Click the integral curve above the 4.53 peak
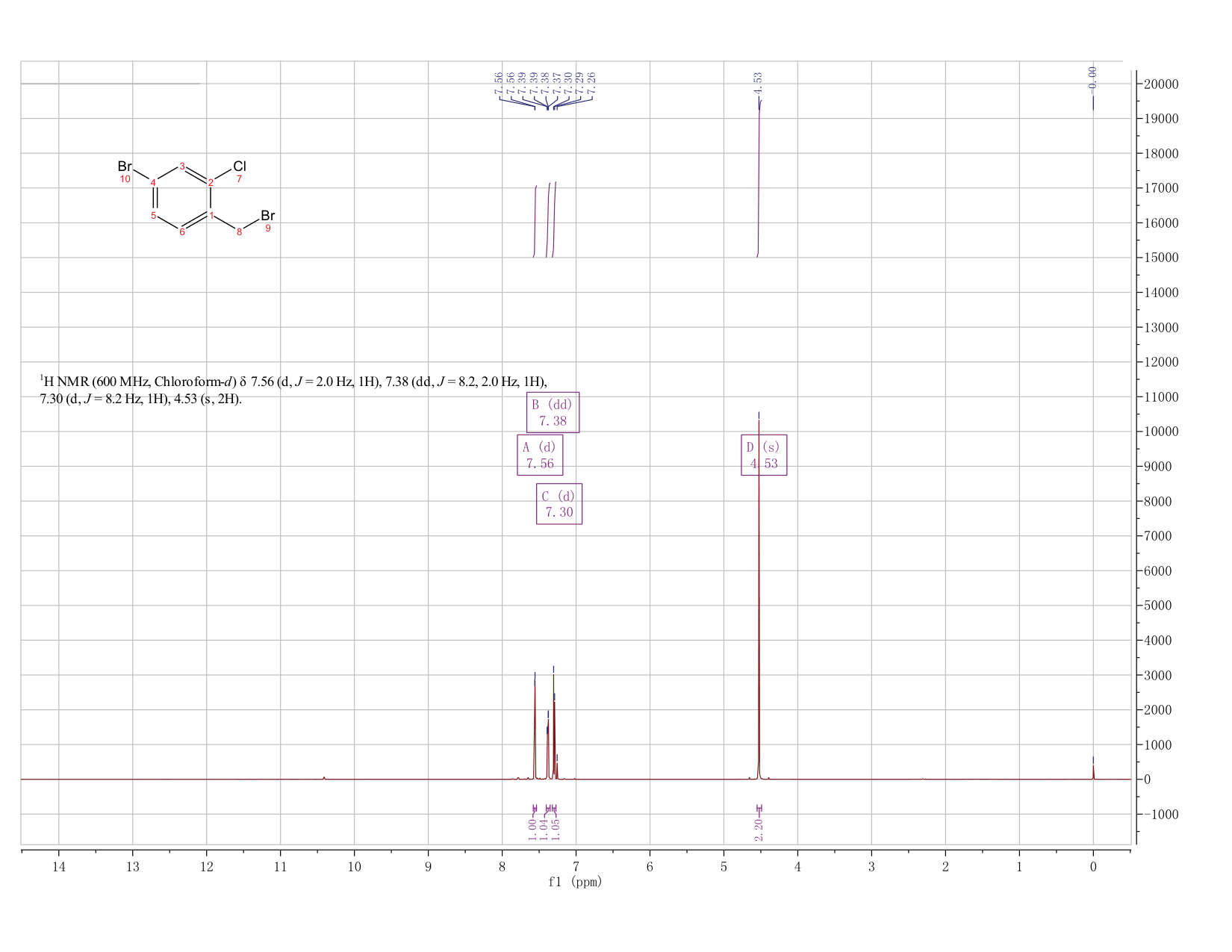This screenshot has width=1232, height=952. pyautogui.click(x=759, y=179)
